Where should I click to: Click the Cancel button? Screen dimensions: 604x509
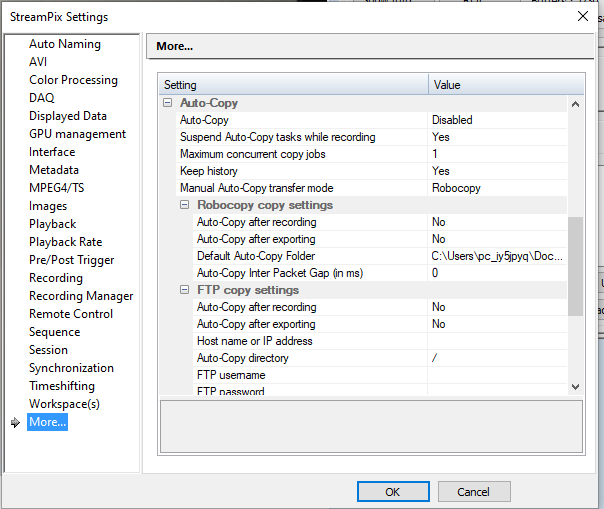pos(473,492)
